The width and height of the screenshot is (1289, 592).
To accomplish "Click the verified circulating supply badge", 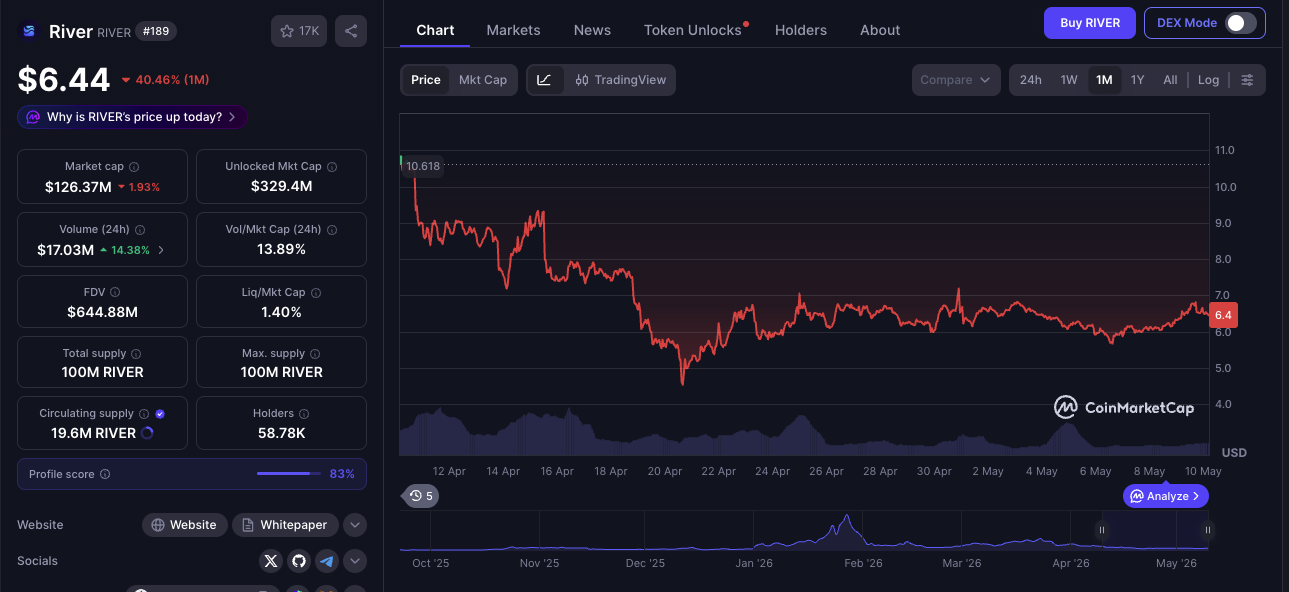I will (x=160, y=414).
